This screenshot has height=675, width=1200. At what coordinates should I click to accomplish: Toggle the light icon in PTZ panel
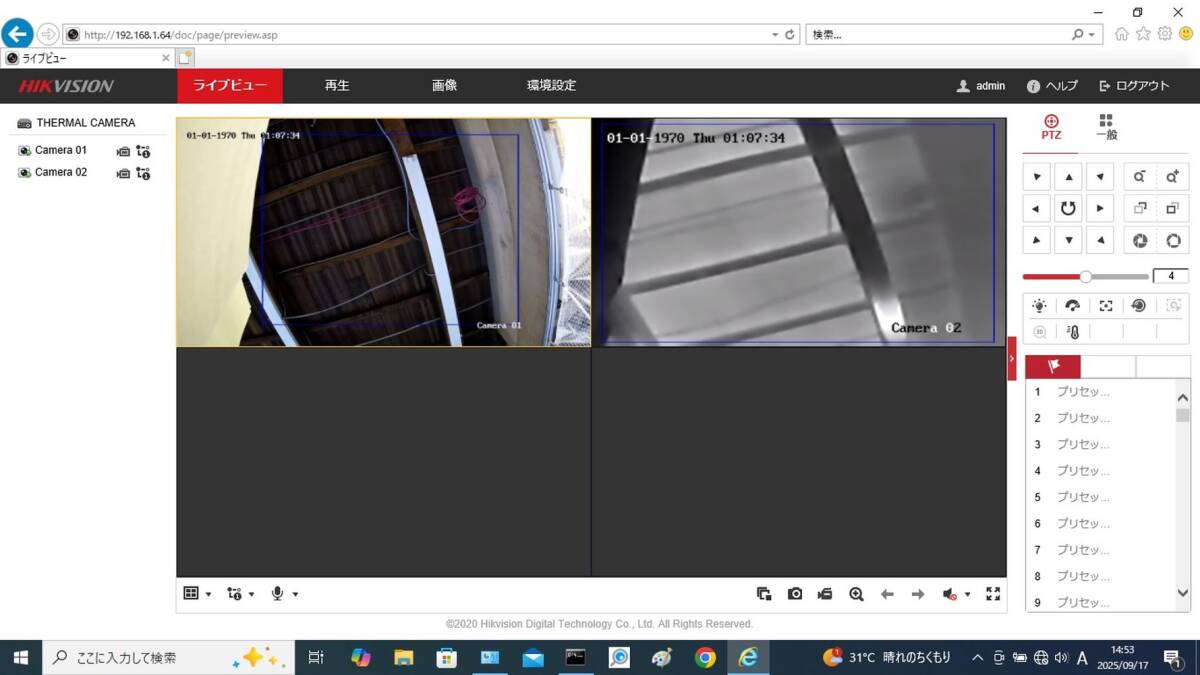pos(1040,306)
